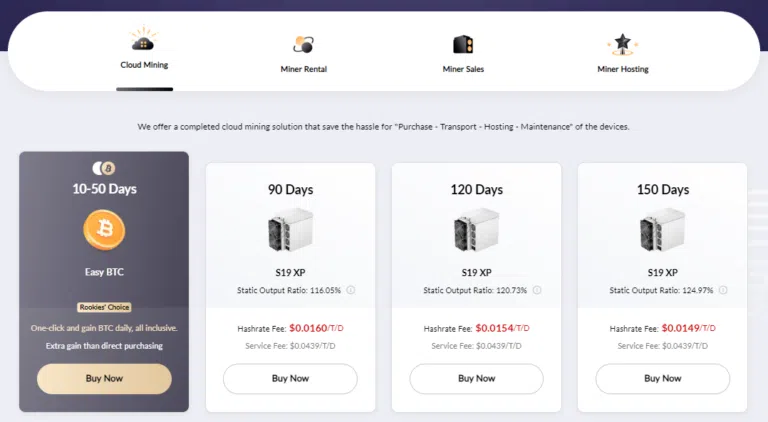Click info icon beside 116.05% output ratio

click(351, 290)
